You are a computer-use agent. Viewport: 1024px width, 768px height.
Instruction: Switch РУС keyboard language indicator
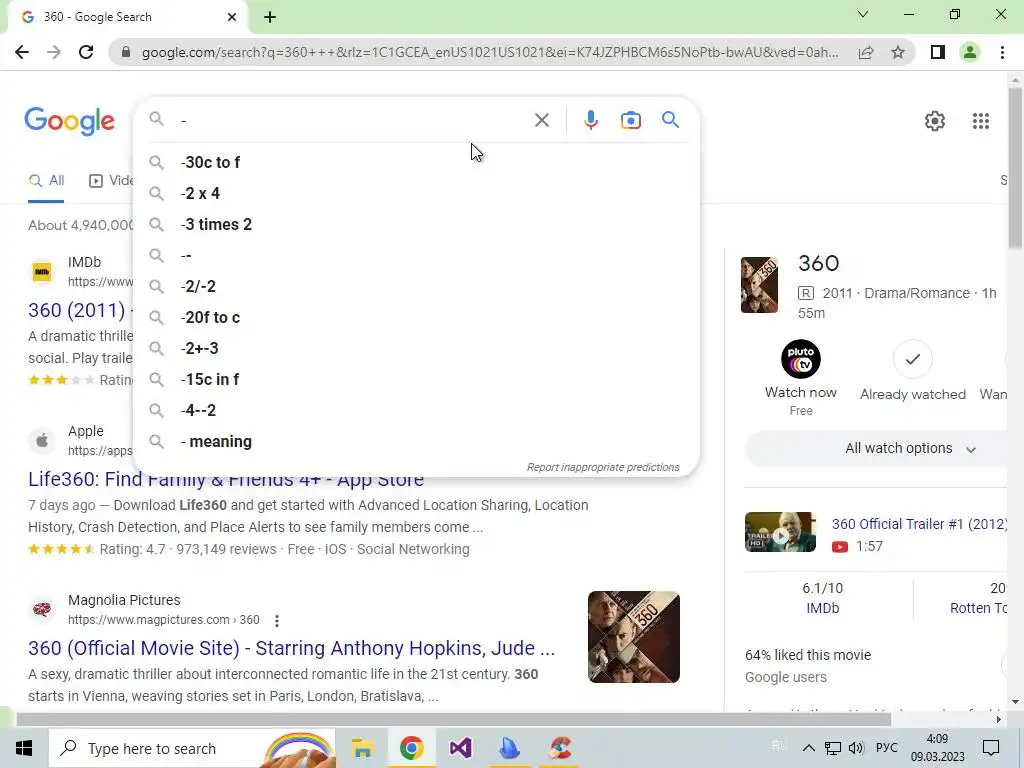click(x=886, y=748)
